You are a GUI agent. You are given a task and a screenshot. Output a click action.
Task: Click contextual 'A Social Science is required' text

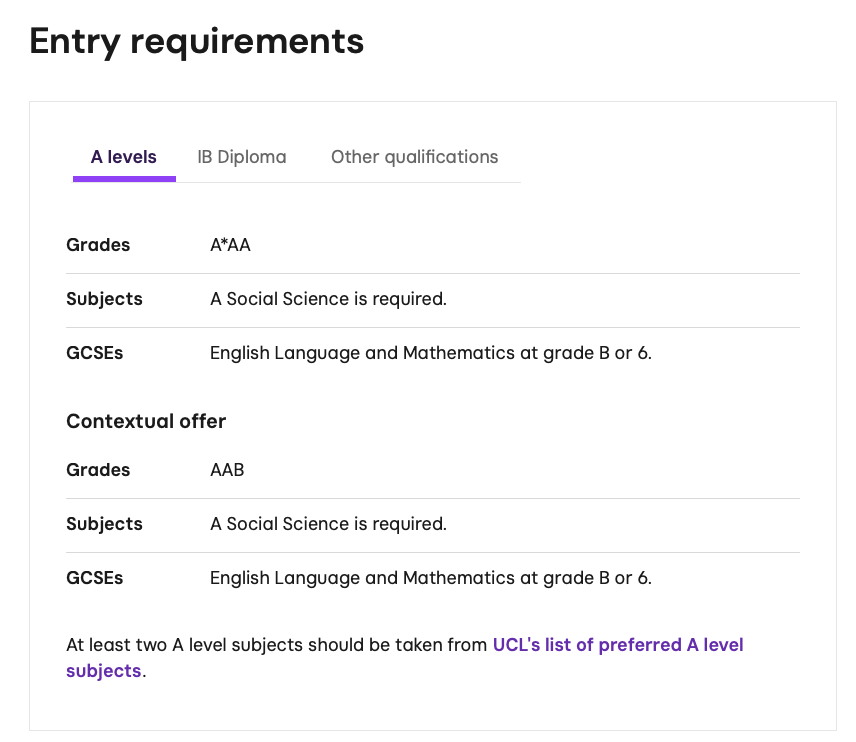tap(328, 524)
